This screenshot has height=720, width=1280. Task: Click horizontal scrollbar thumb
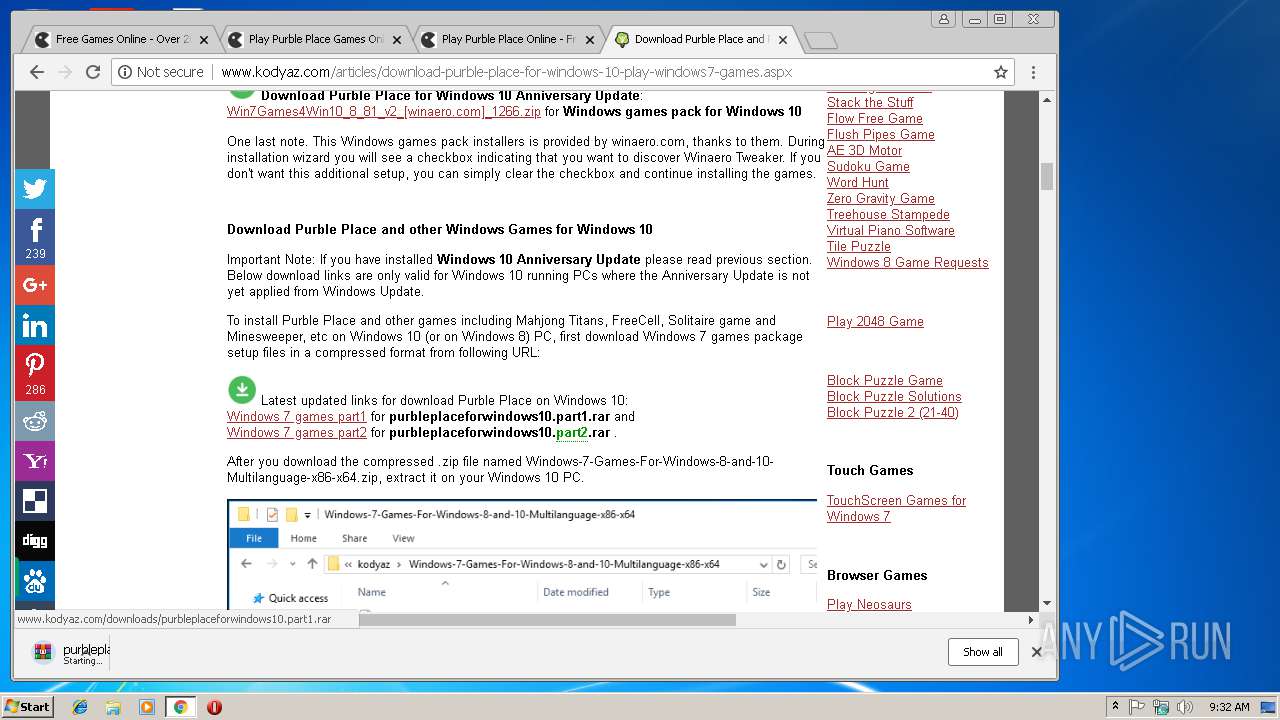point(548,620)
